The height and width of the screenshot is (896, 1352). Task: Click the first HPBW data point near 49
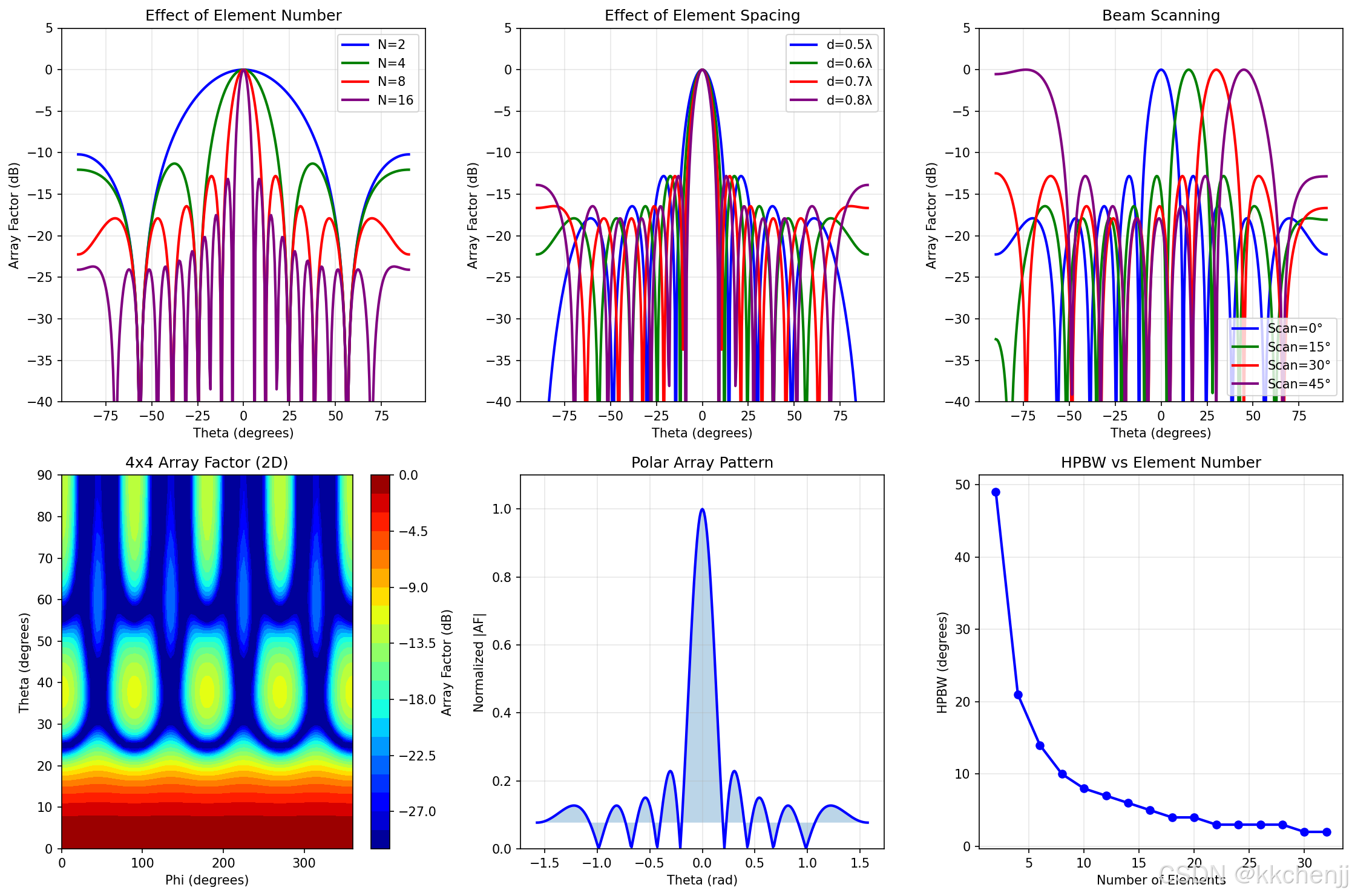point(996,492)
